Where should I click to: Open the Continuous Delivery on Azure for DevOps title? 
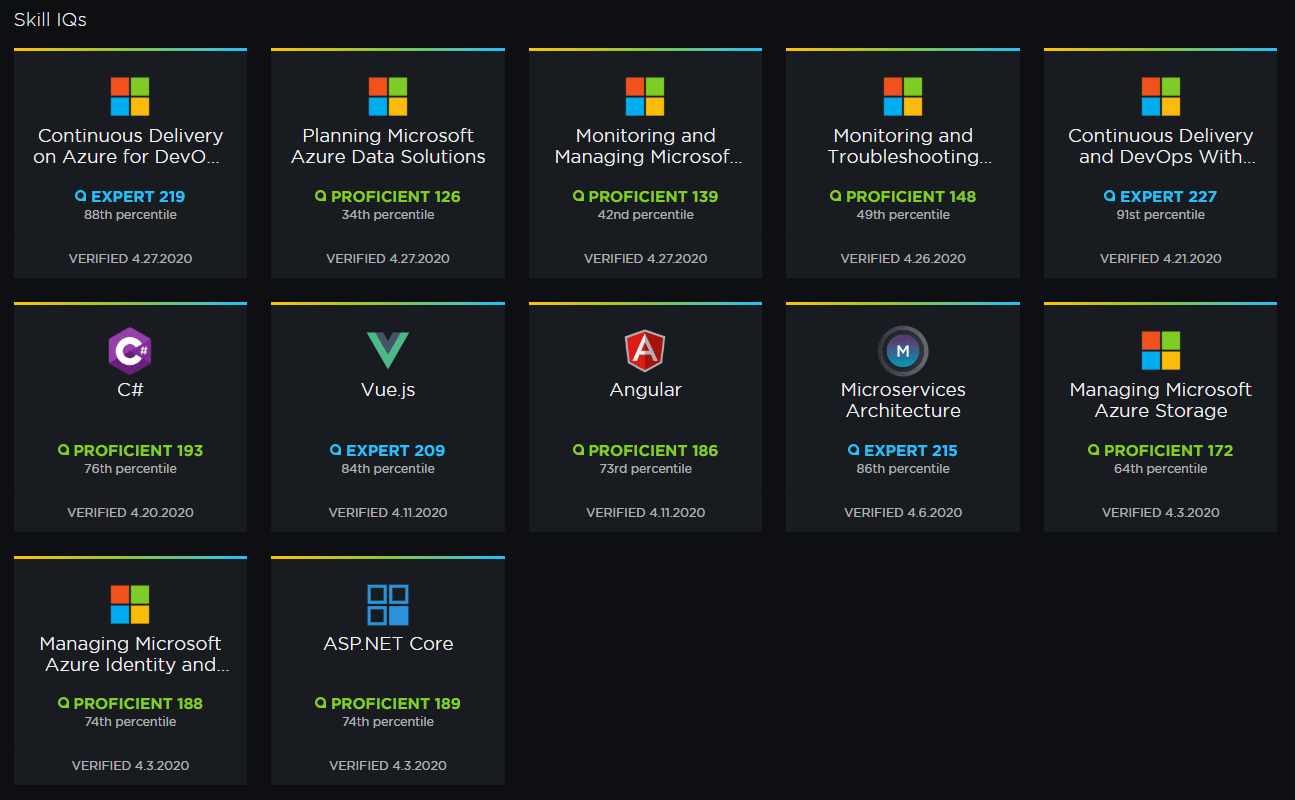pos(130,146)
